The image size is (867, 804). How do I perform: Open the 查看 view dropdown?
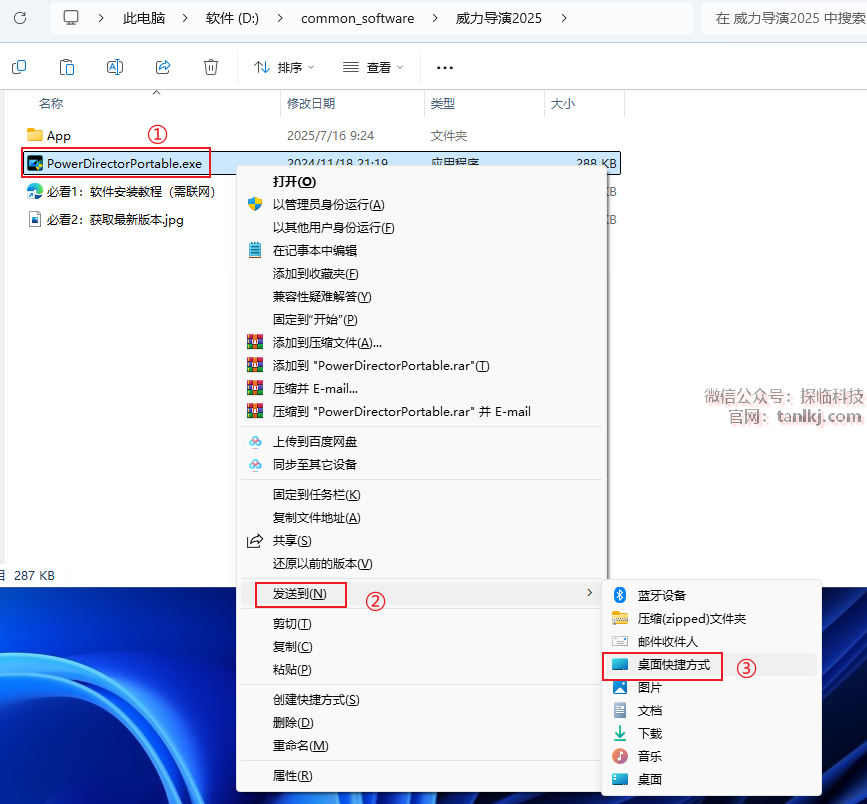click(x=373, y=67)
